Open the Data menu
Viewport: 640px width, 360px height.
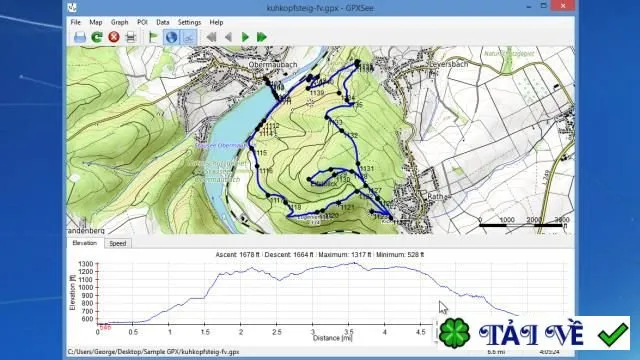(x=162, y=22)
